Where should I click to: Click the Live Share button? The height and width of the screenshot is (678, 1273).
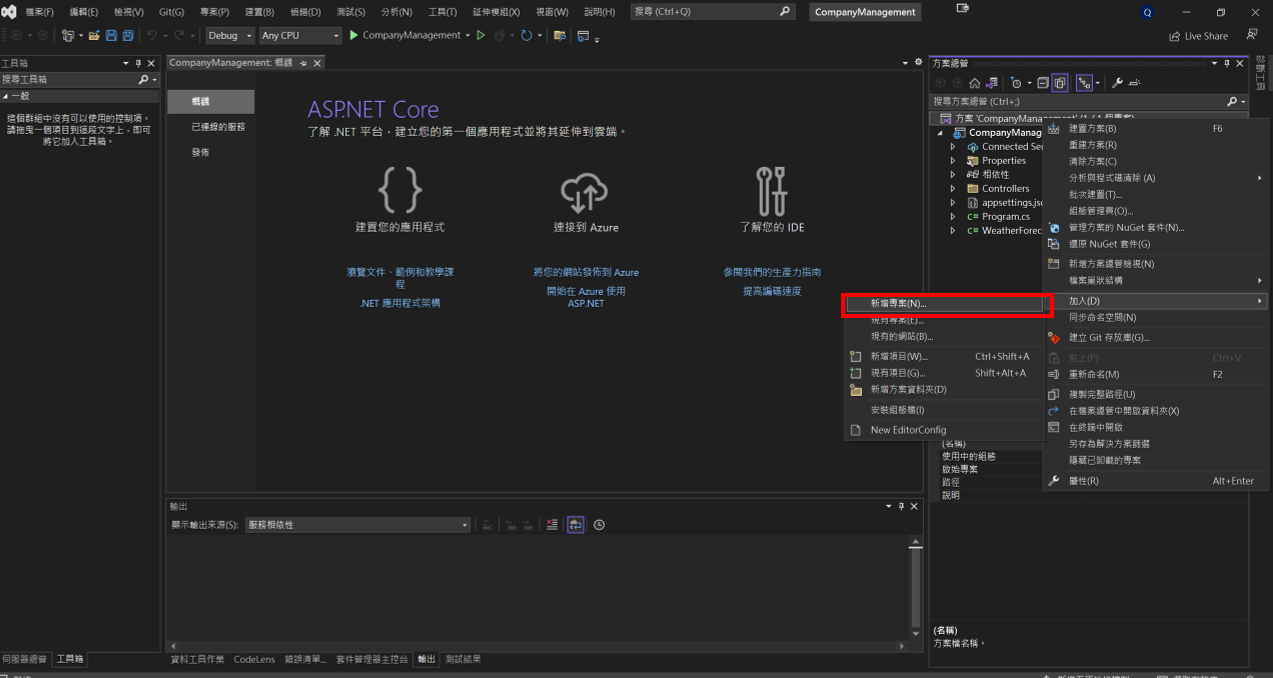[x=1198, y=35]
